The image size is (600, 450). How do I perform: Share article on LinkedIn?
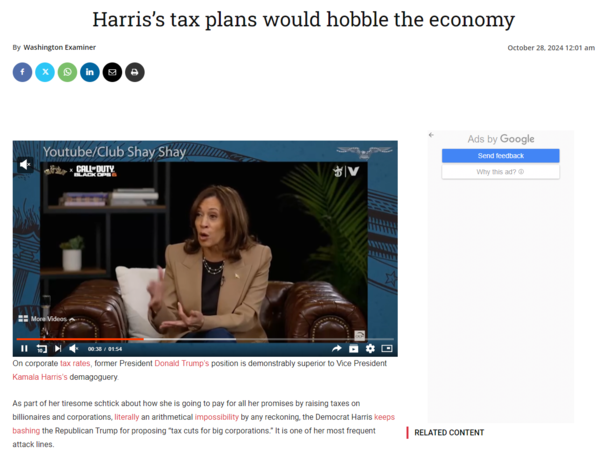pos(90,72)
